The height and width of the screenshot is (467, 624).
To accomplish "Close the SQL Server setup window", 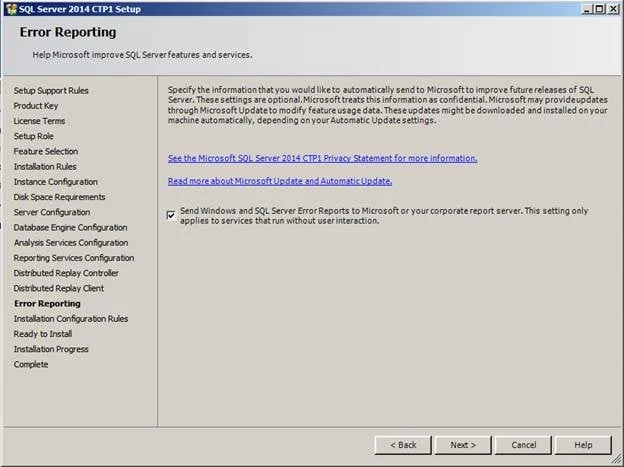I will point(613,9).
